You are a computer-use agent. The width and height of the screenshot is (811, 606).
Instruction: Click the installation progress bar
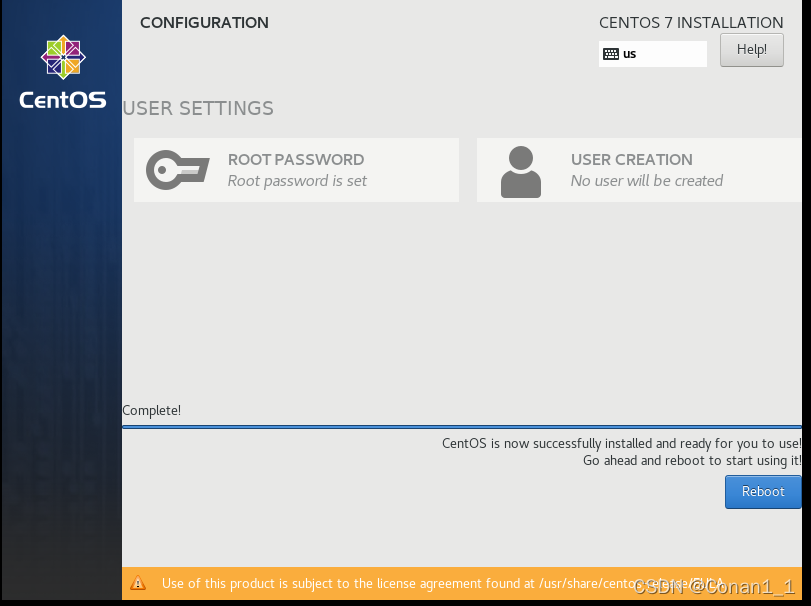pos(462,427)
